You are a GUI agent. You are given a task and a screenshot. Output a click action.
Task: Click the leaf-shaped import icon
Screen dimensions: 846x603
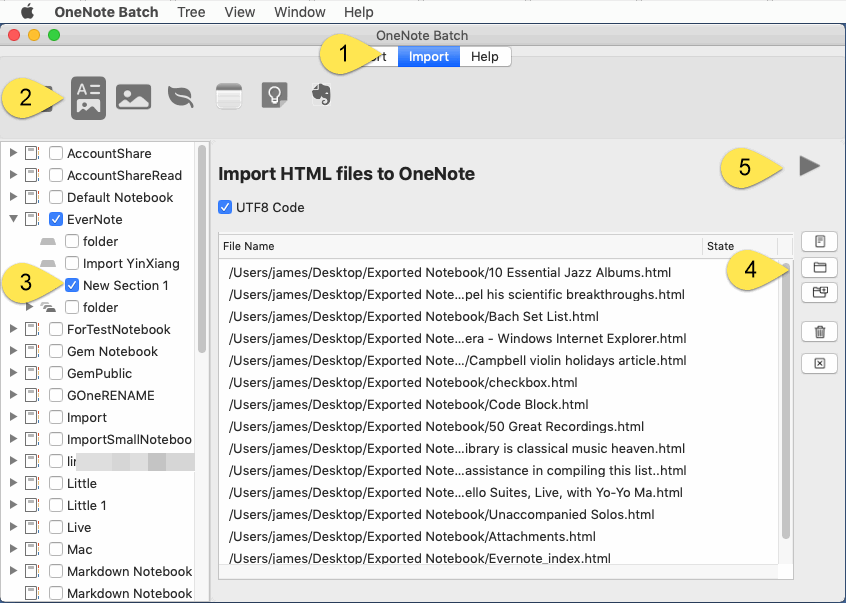coord(180,97)
